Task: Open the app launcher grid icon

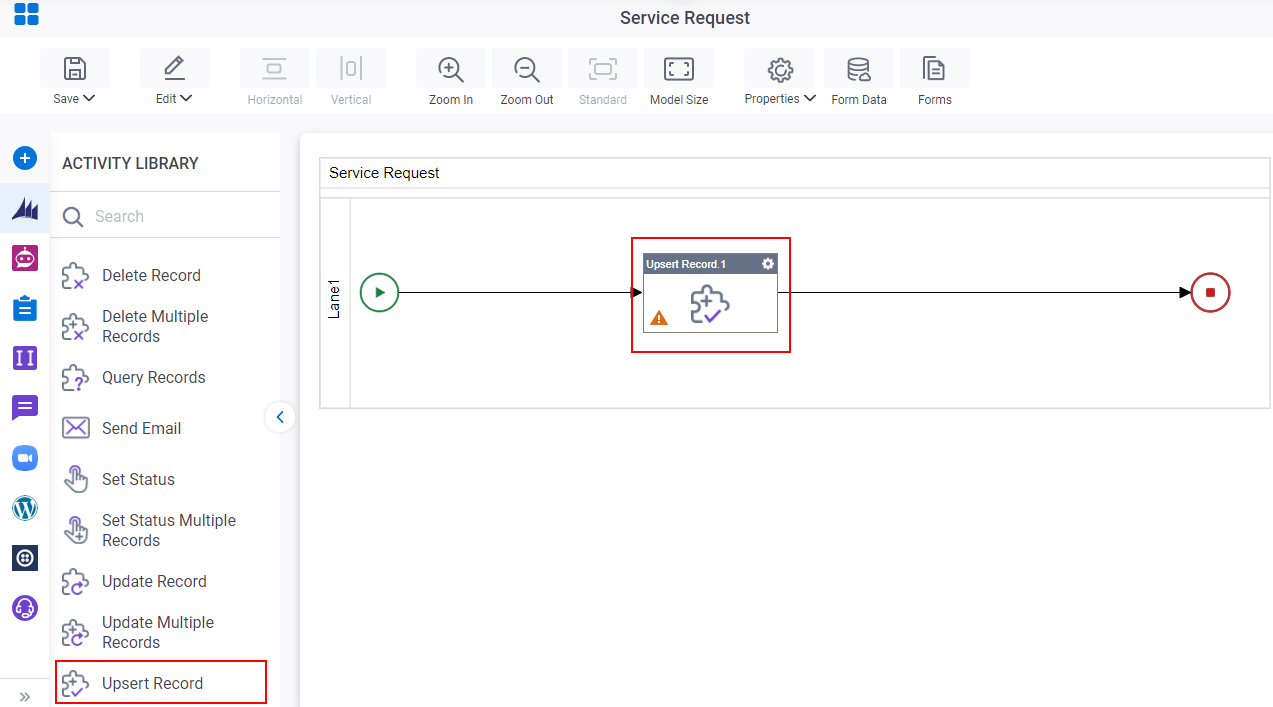Action: [x=26, y=14]
